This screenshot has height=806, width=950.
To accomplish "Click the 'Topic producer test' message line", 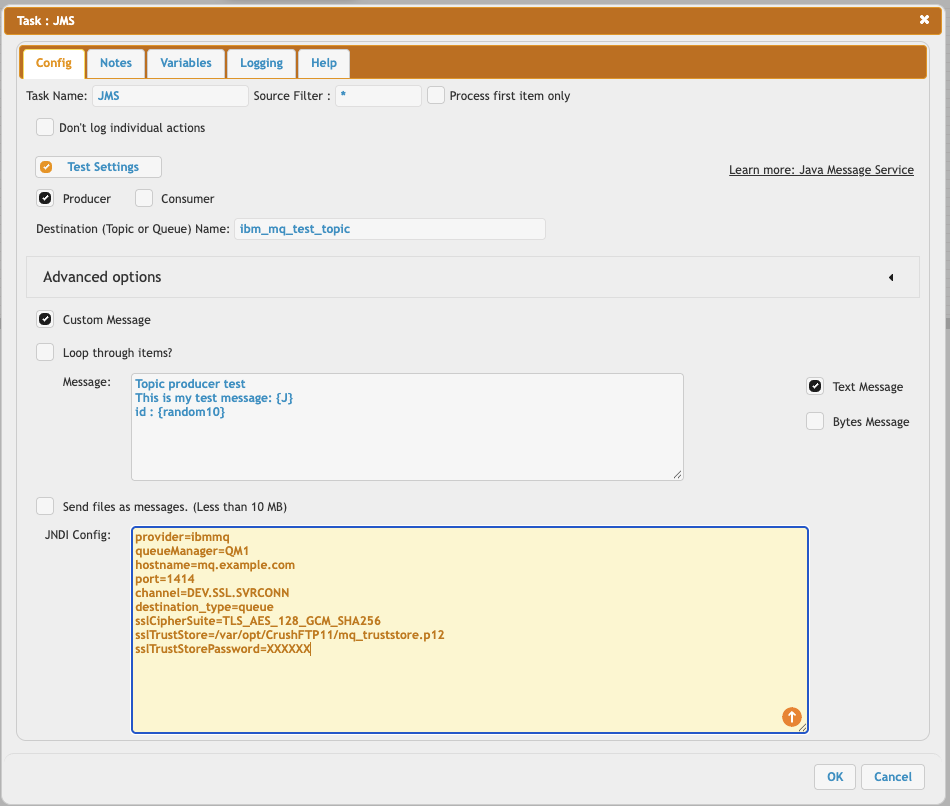I will pos(190,384).
